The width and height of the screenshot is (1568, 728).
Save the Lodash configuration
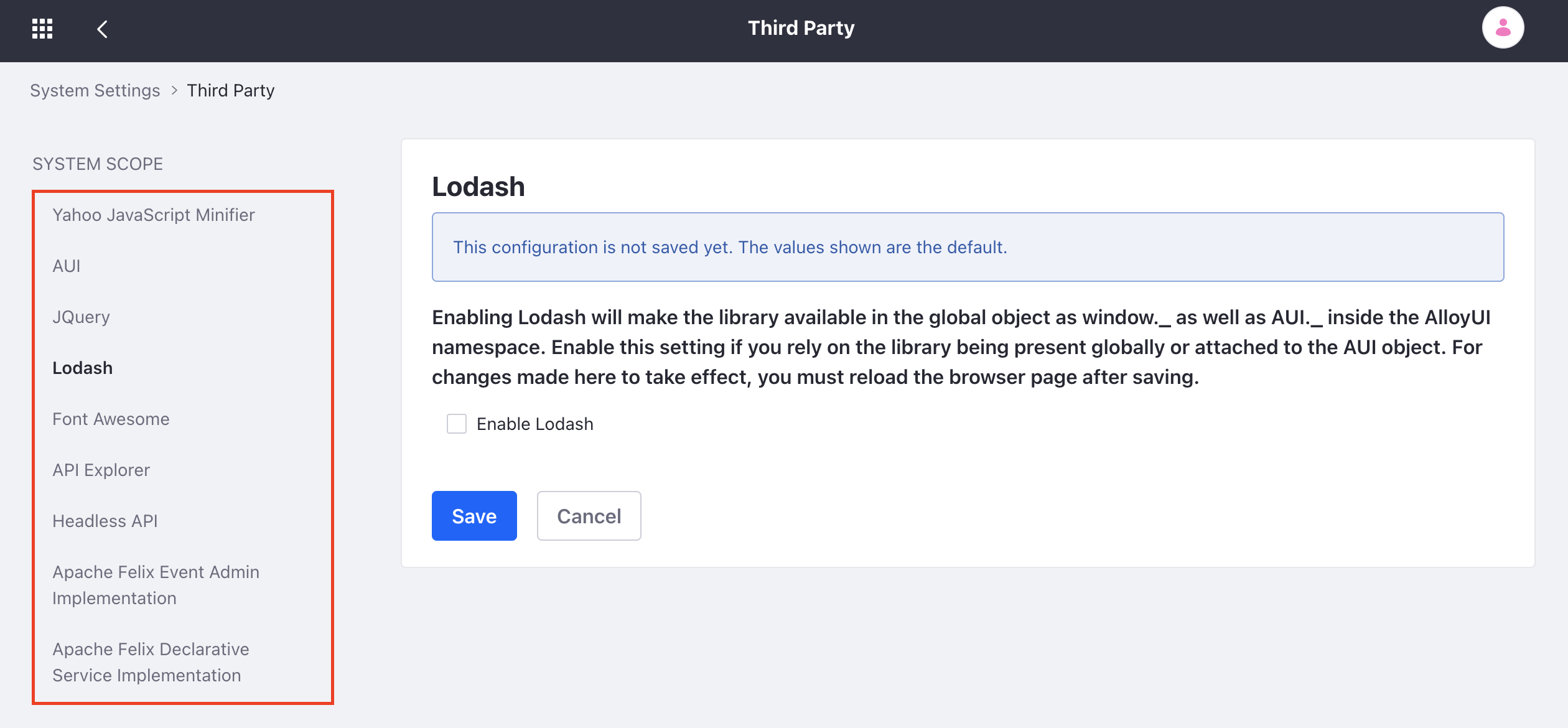474,516
